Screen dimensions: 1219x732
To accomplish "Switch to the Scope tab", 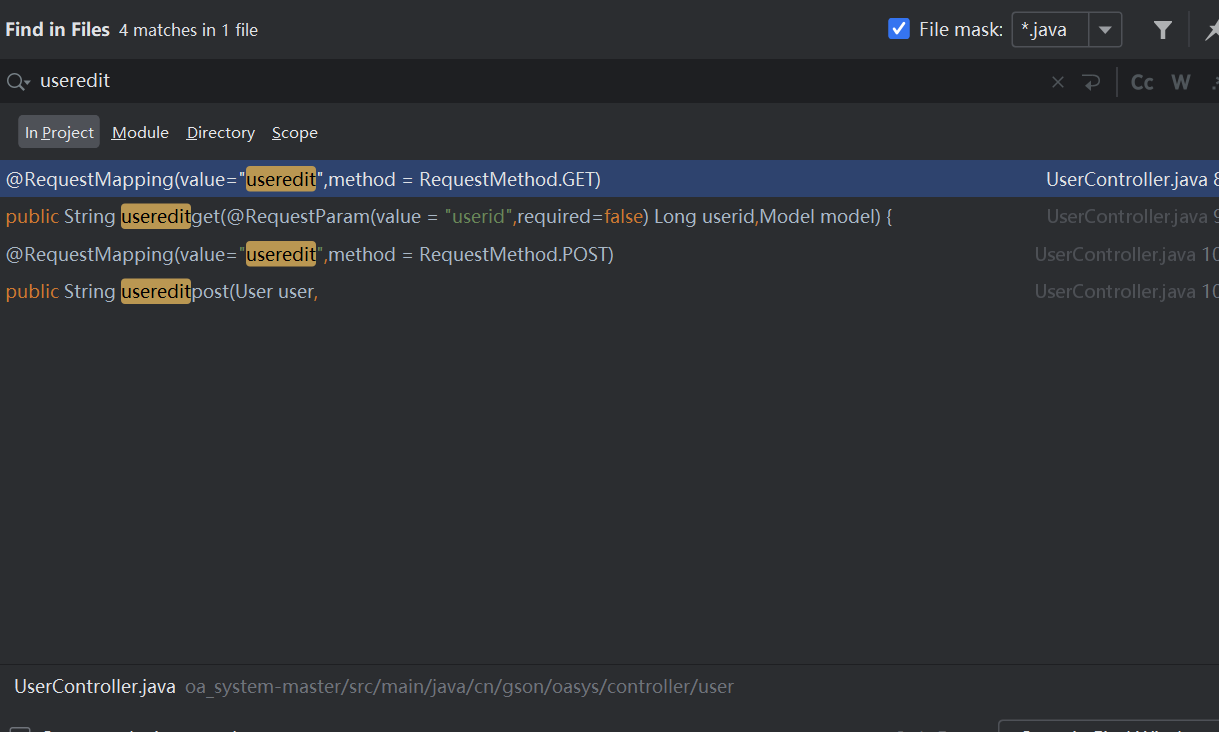I will coord(294,132).
